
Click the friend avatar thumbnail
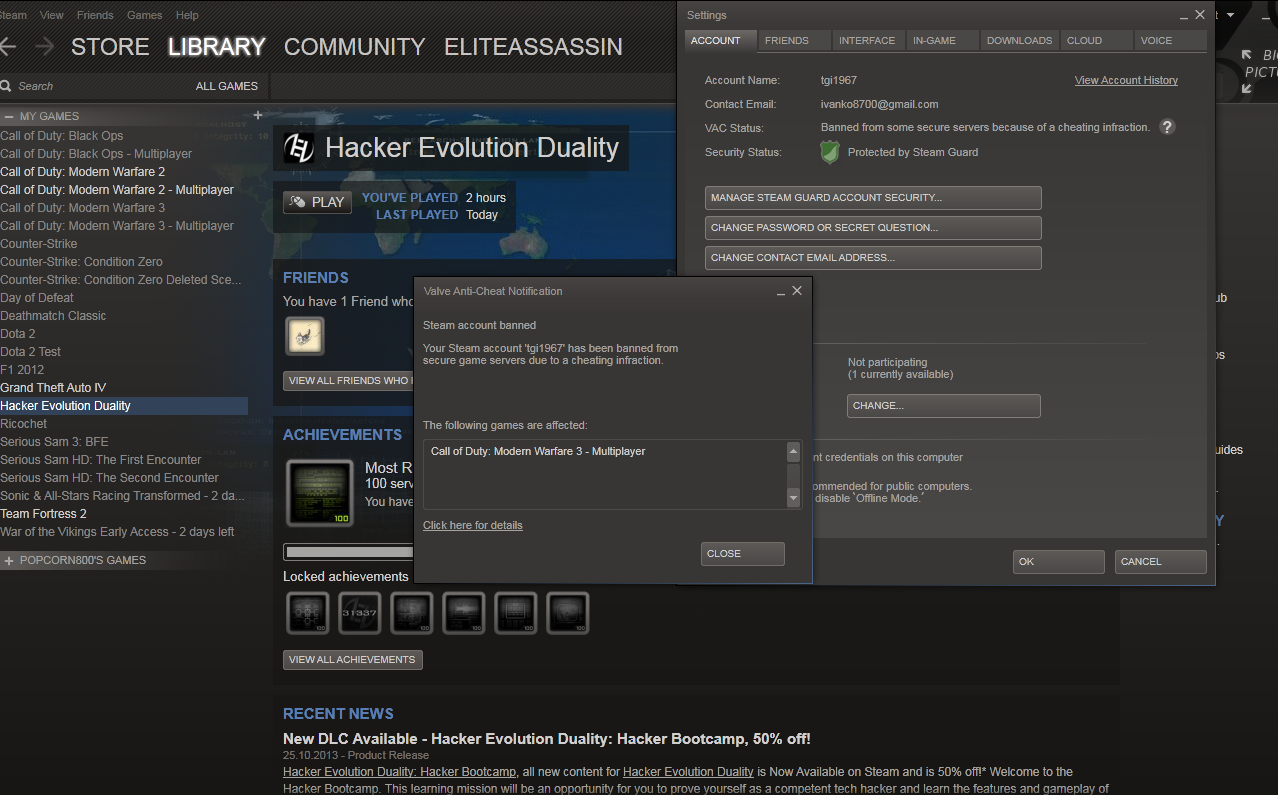304,336
